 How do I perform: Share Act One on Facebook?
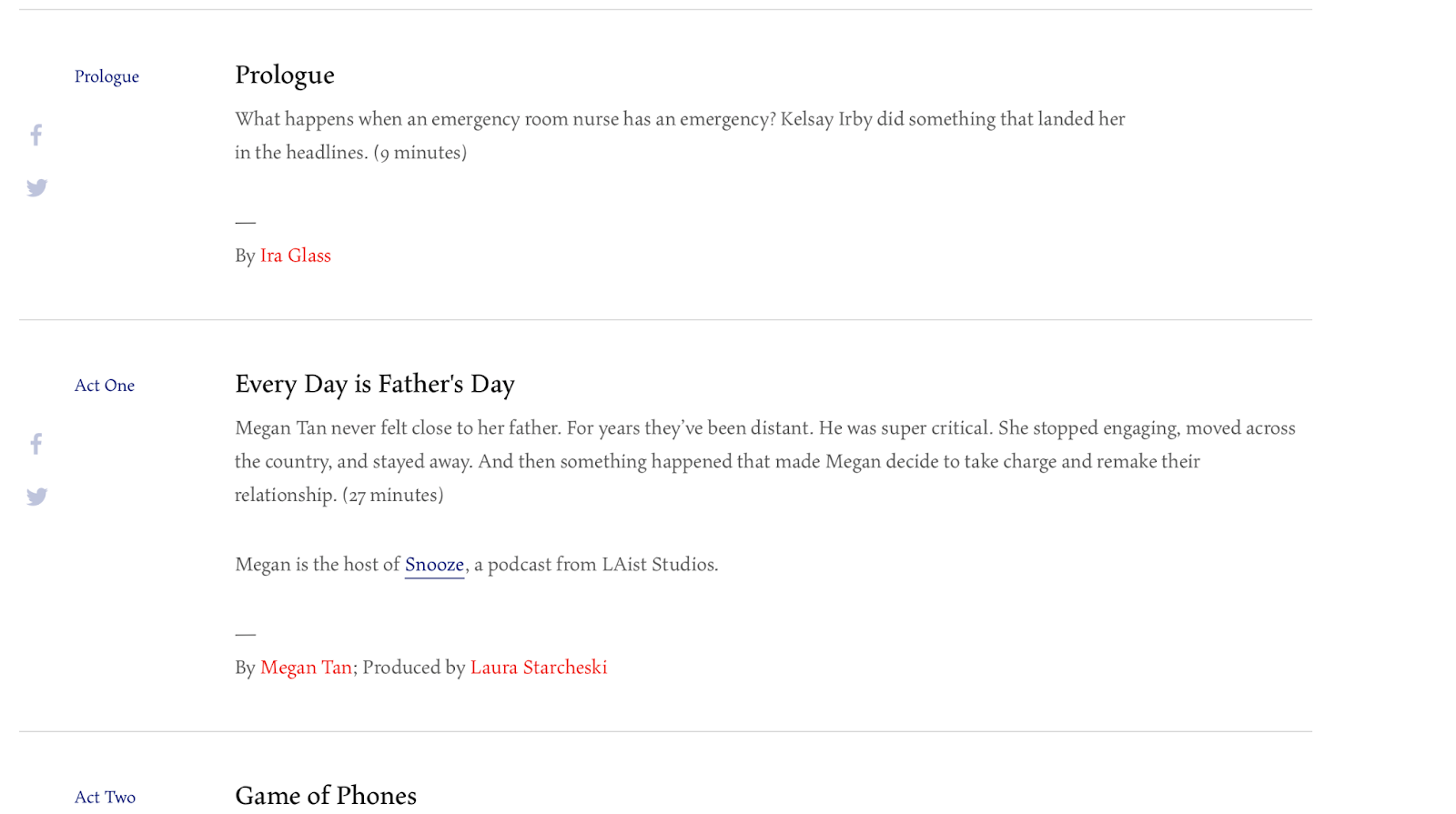coord(36,444)
